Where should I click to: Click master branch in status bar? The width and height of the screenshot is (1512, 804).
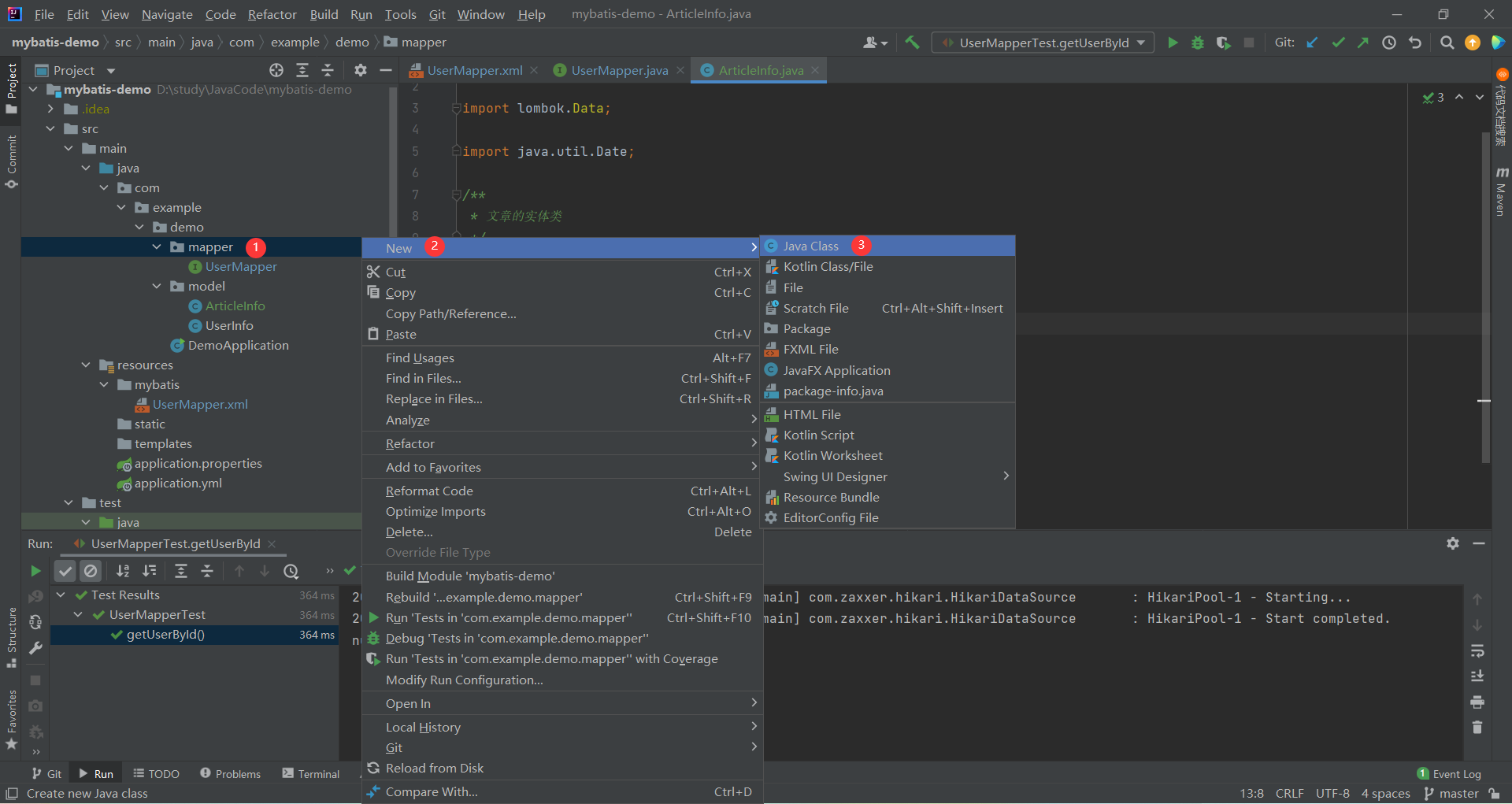(x=1451, y=793)
